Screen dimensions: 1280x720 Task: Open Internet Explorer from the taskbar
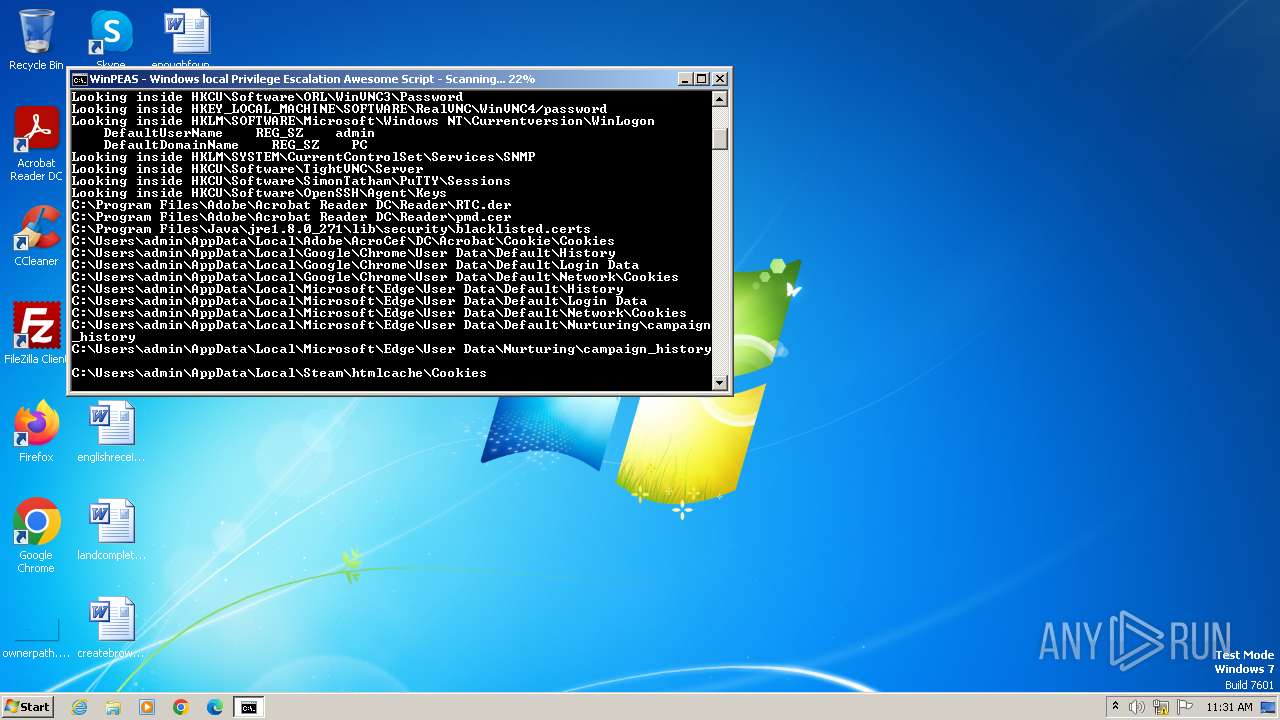click(79, 707)
